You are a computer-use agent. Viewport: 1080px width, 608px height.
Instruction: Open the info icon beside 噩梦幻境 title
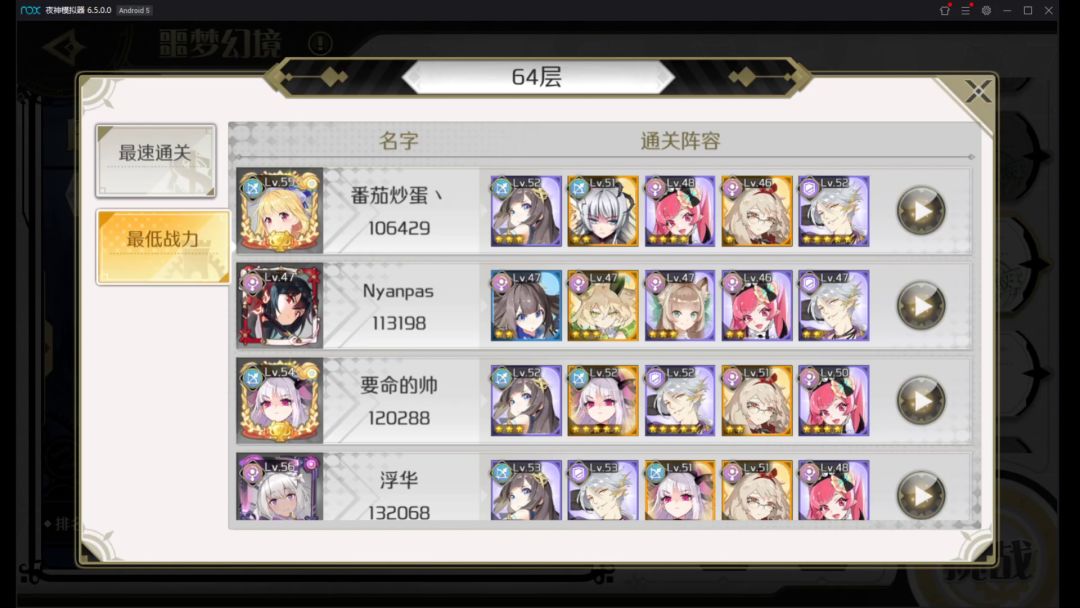coord(320,43)
